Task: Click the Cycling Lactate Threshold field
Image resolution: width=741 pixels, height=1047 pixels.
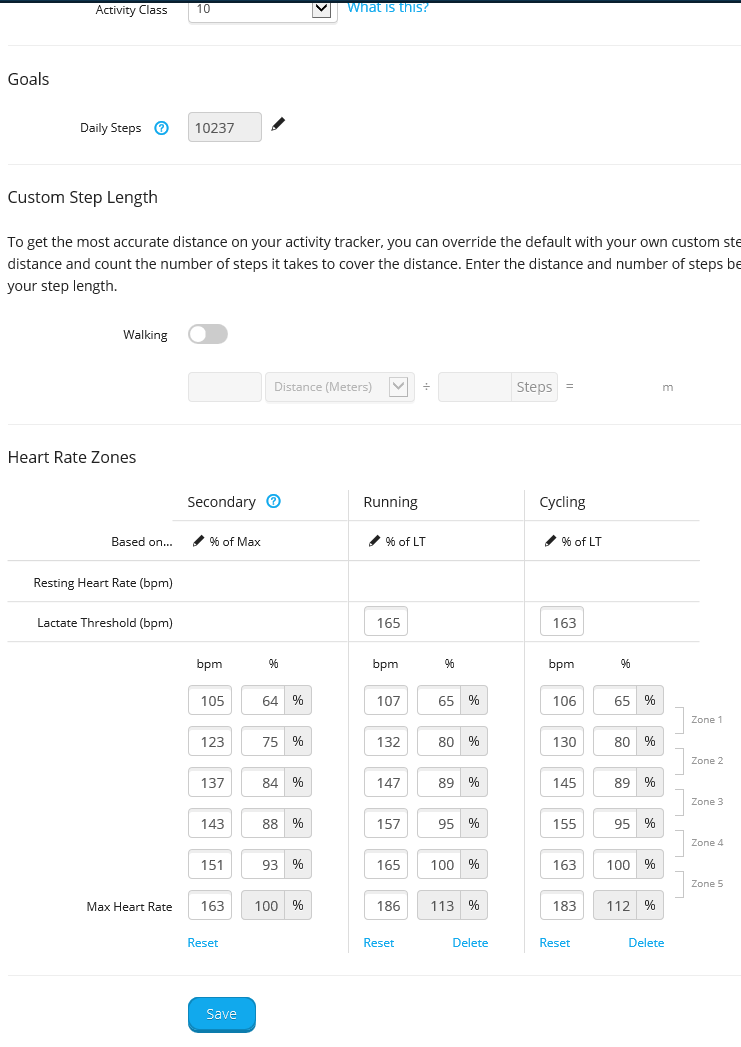Action: (564, 623)
